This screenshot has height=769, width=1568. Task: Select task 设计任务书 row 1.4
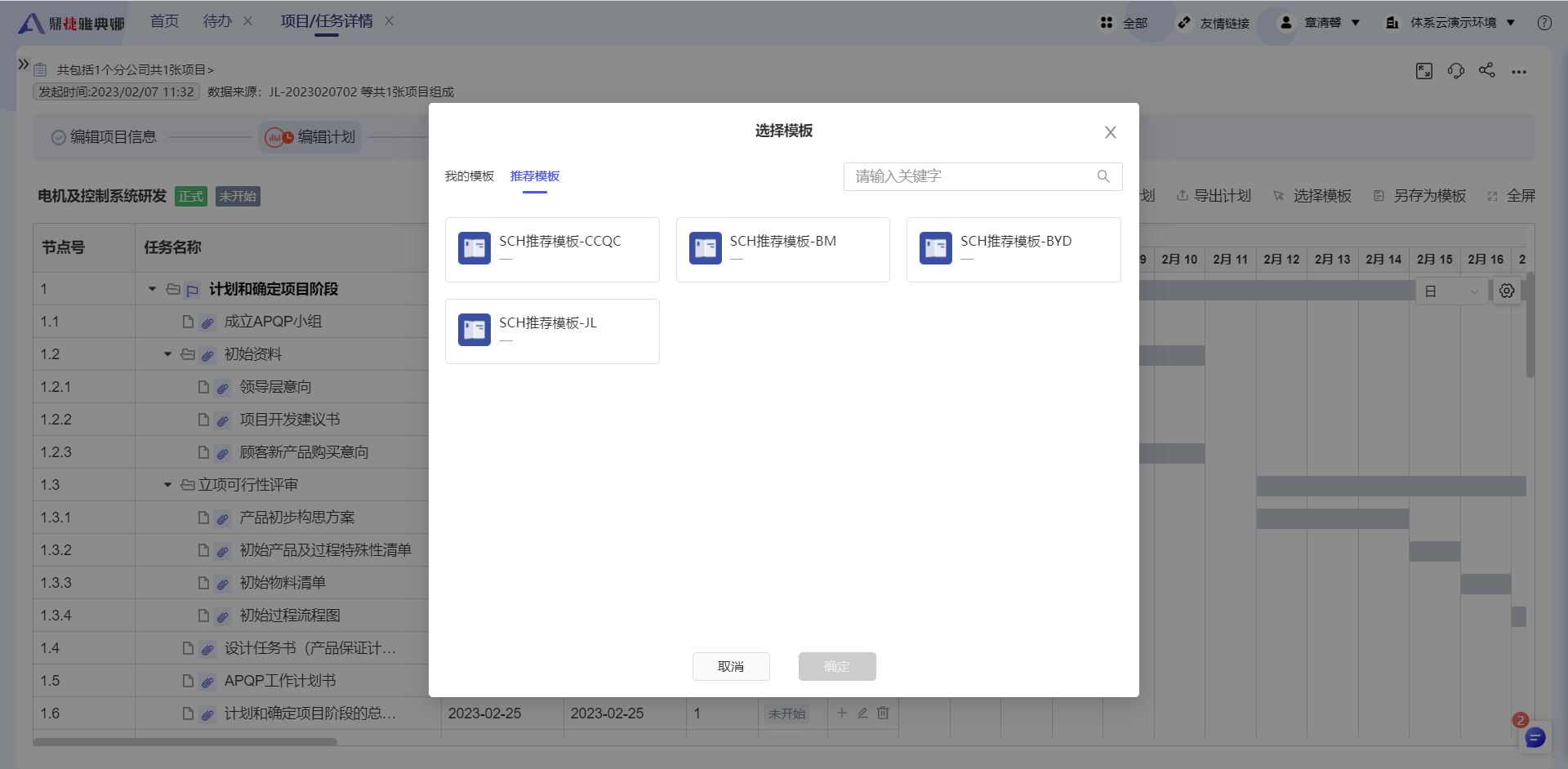pos(310,648)
